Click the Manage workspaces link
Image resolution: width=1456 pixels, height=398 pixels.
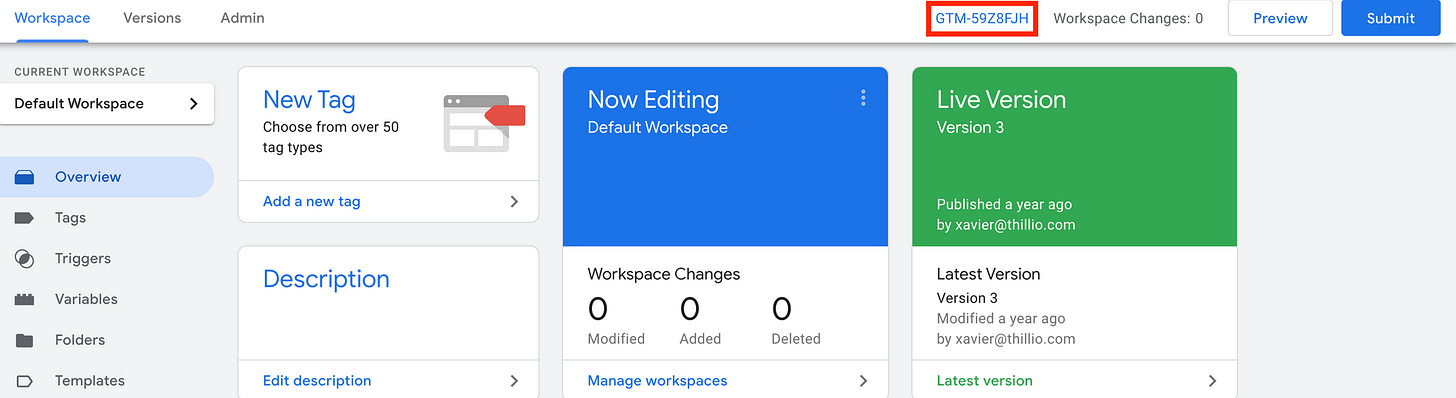657,381
